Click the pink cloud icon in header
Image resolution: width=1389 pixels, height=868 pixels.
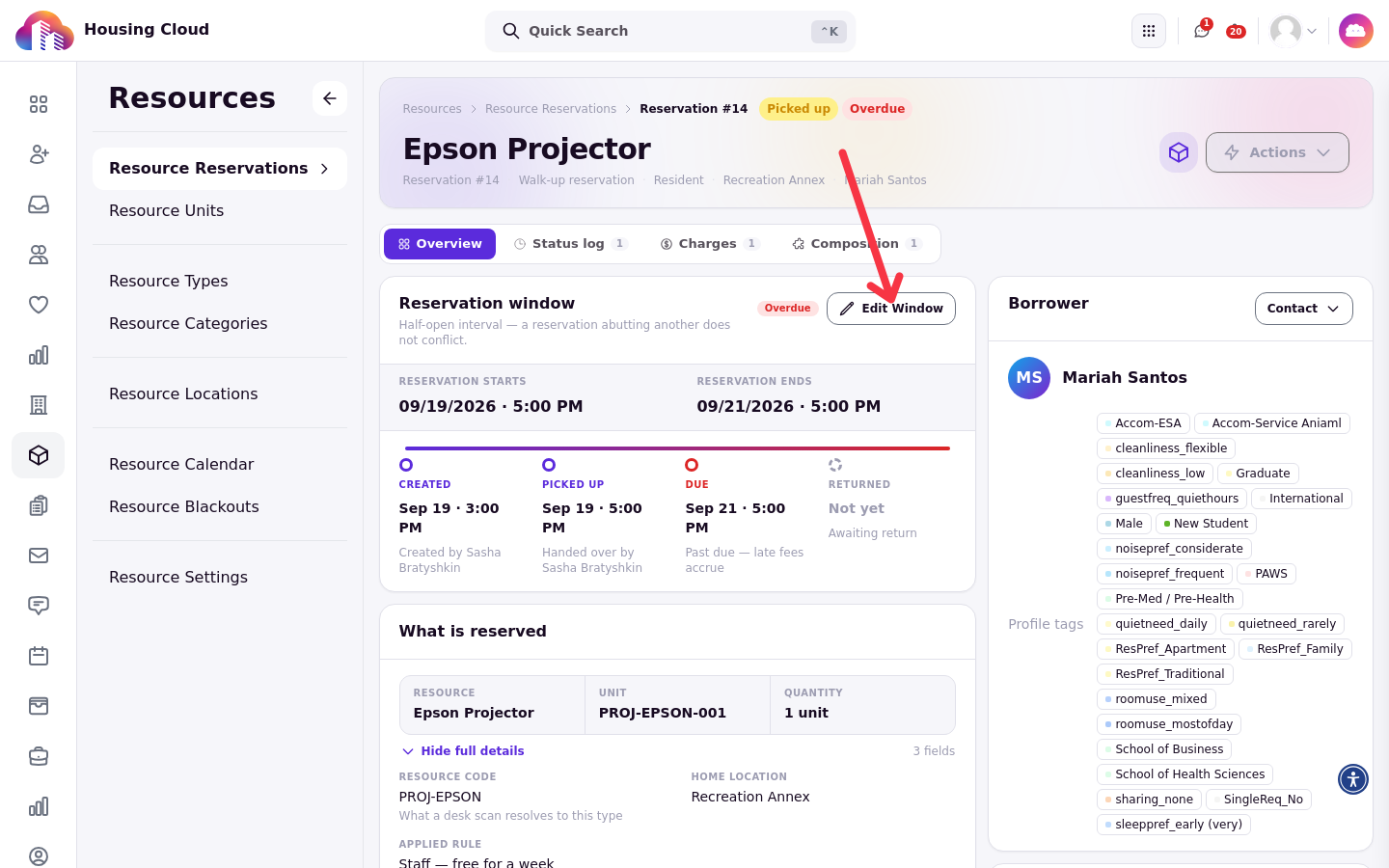[1355, 31]
